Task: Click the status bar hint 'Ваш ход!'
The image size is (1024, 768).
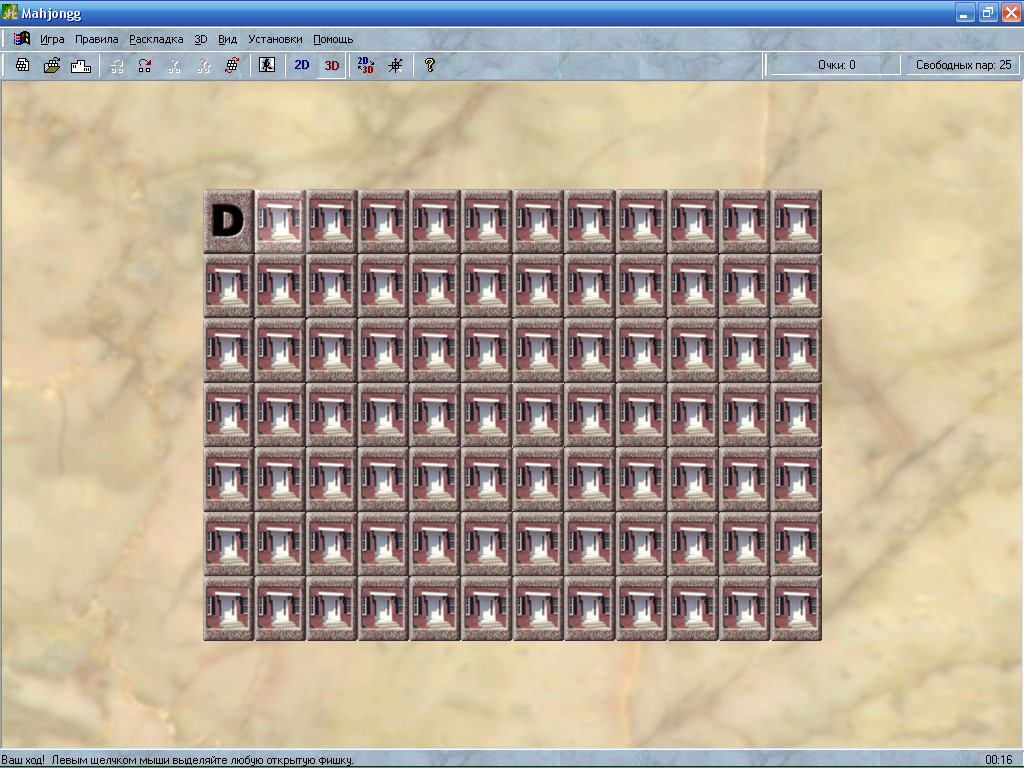Action: 23,760
